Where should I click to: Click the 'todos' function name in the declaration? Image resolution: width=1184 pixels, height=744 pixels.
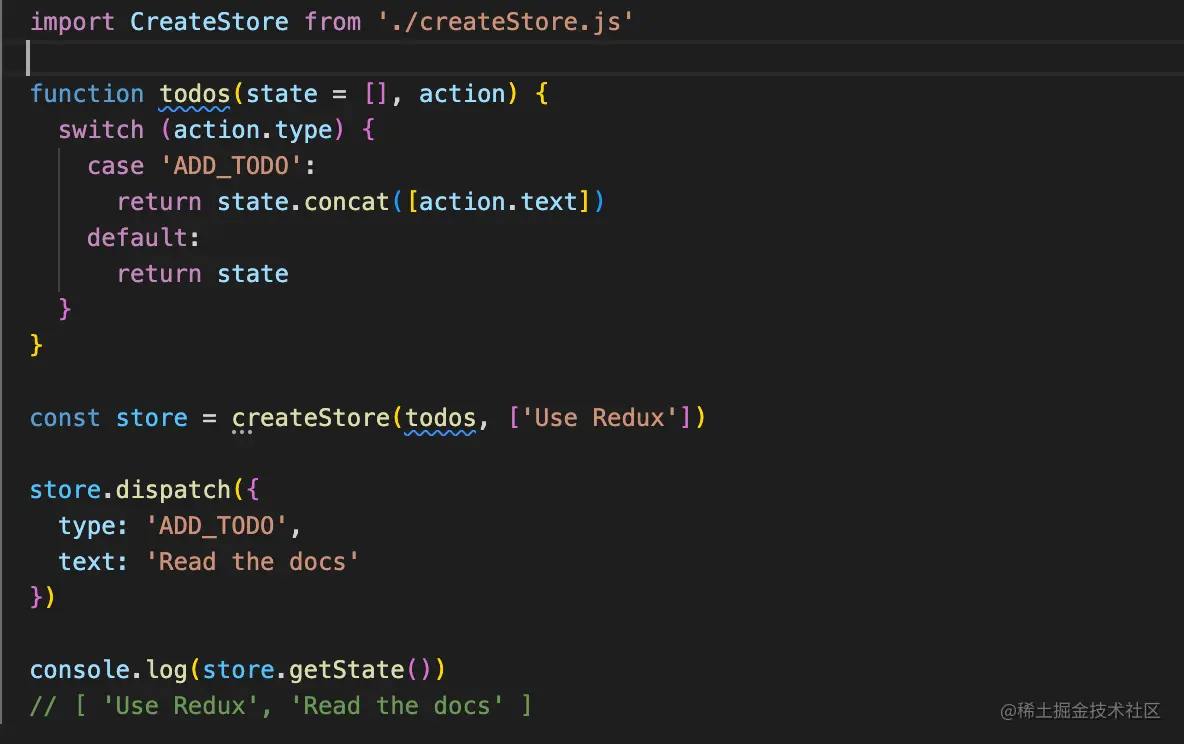tap(195, 94)
